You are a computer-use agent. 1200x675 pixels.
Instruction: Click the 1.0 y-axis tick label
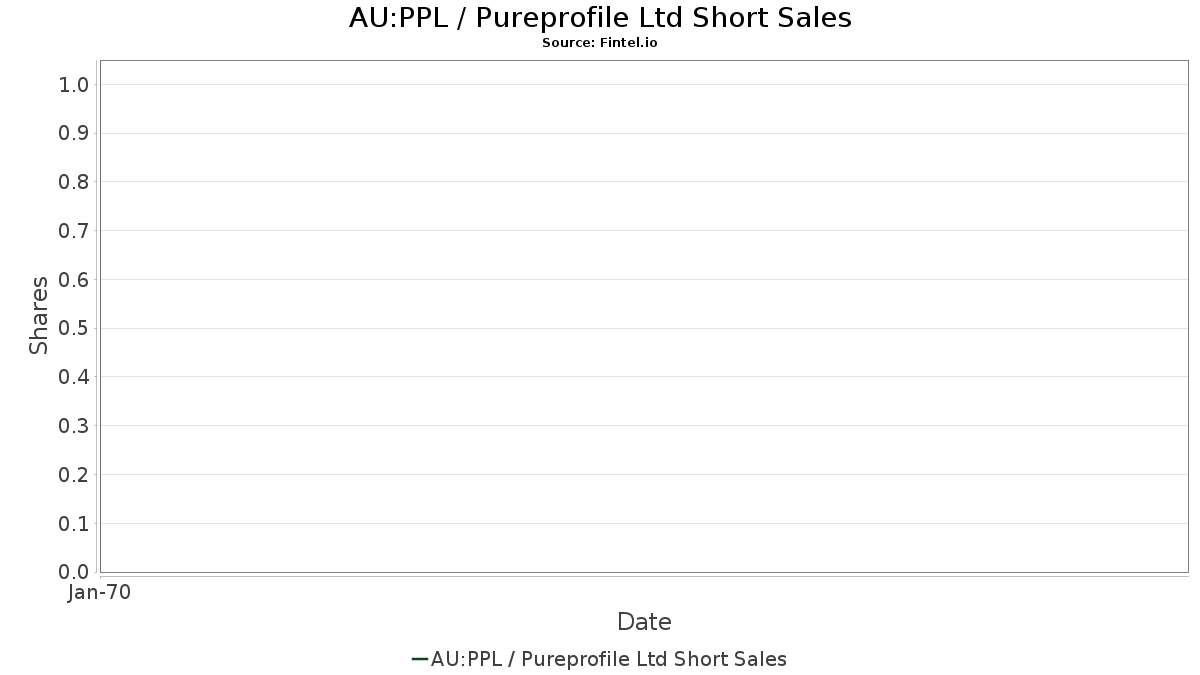[75, 84]
